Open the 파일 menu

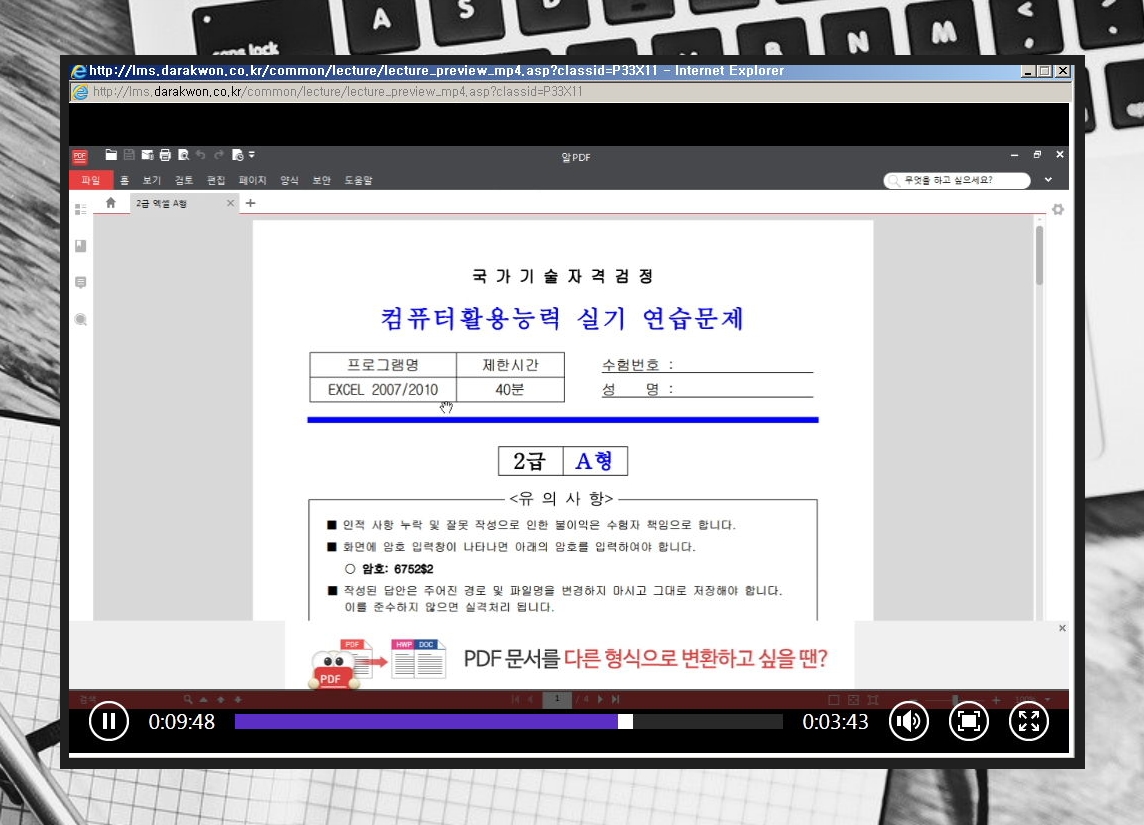pyautogui.click(x=90, y=180)
